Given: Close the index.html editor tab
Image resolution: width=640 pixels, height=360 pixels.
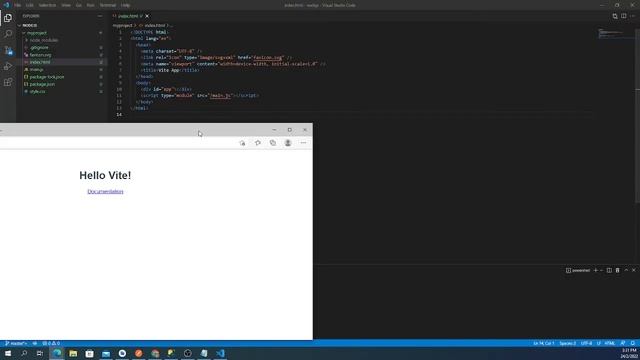Looking at the screenshot, I should coord(147,16).
